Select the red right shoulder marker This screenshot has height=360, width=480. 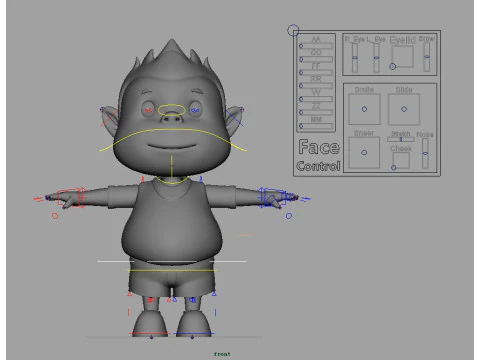point(143,179)
